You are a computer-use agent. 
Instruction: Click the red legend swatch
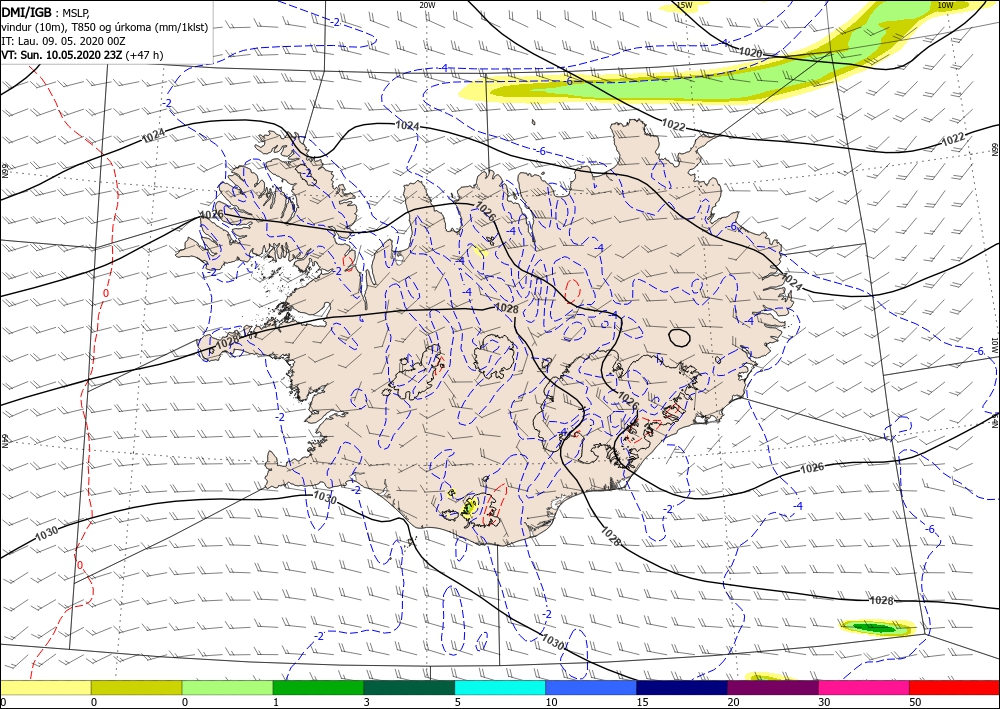[x=954, y=687]
